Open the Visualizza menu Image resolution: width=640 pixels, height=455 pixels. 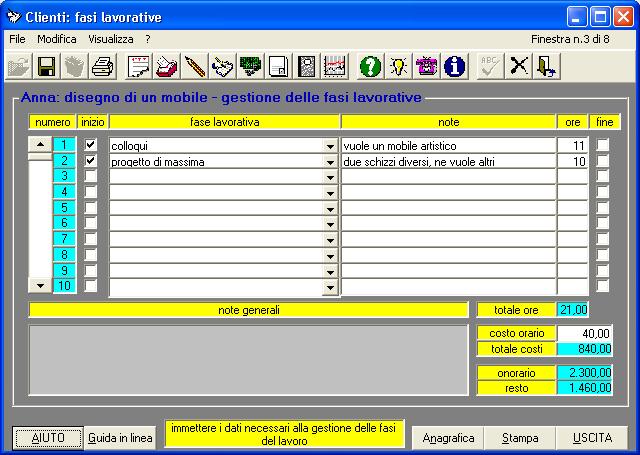coord(110,38)
